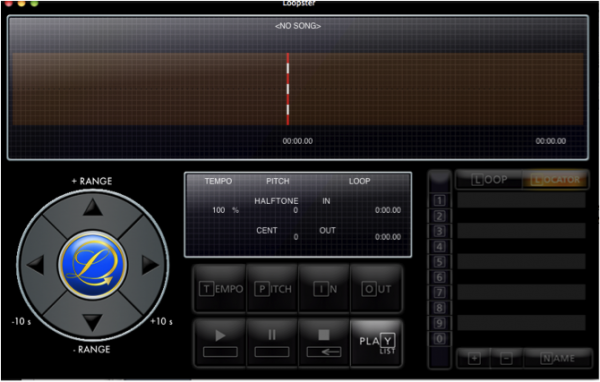Switch to the LOCATOR tab

pos(556,180)
